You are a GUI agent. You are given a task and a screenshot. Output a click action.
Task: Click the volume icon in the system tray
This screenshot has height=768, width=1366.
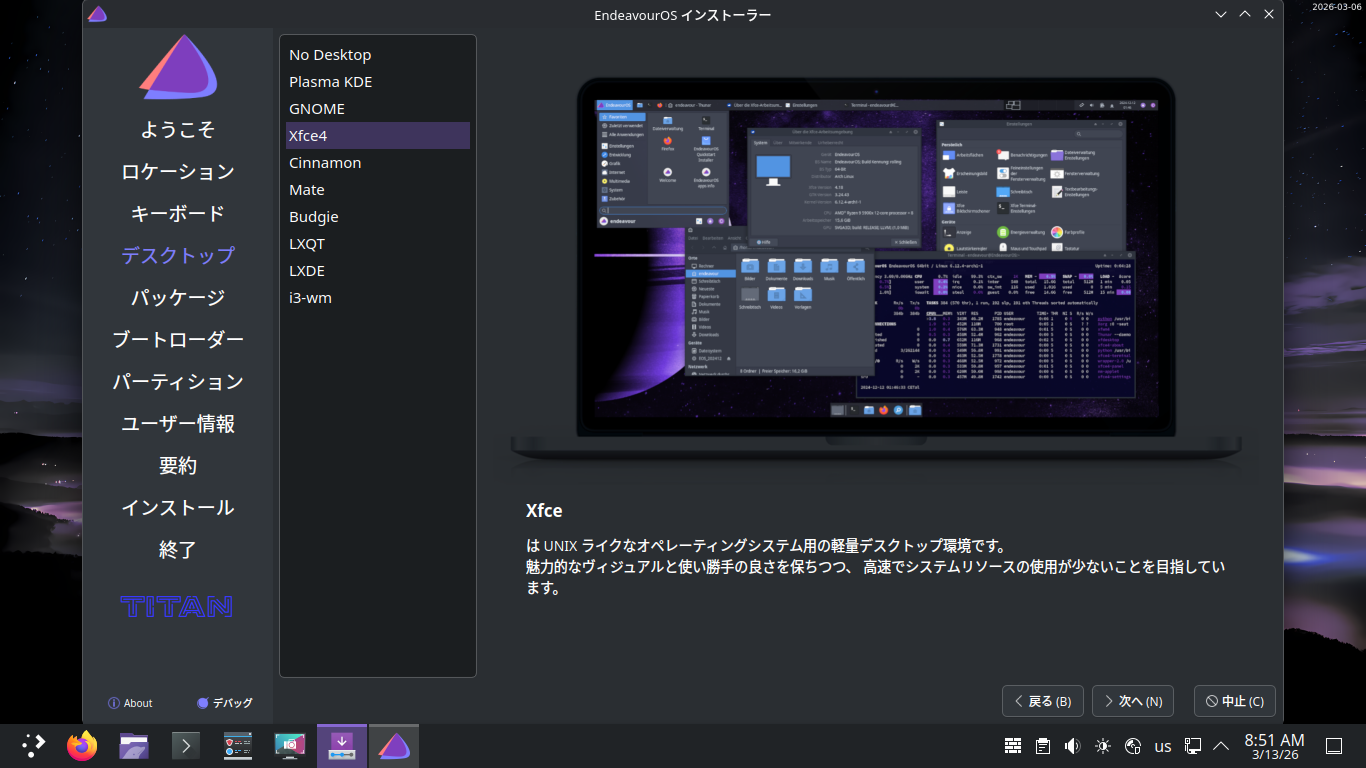pyautogui.click(x=1073, y=746)
